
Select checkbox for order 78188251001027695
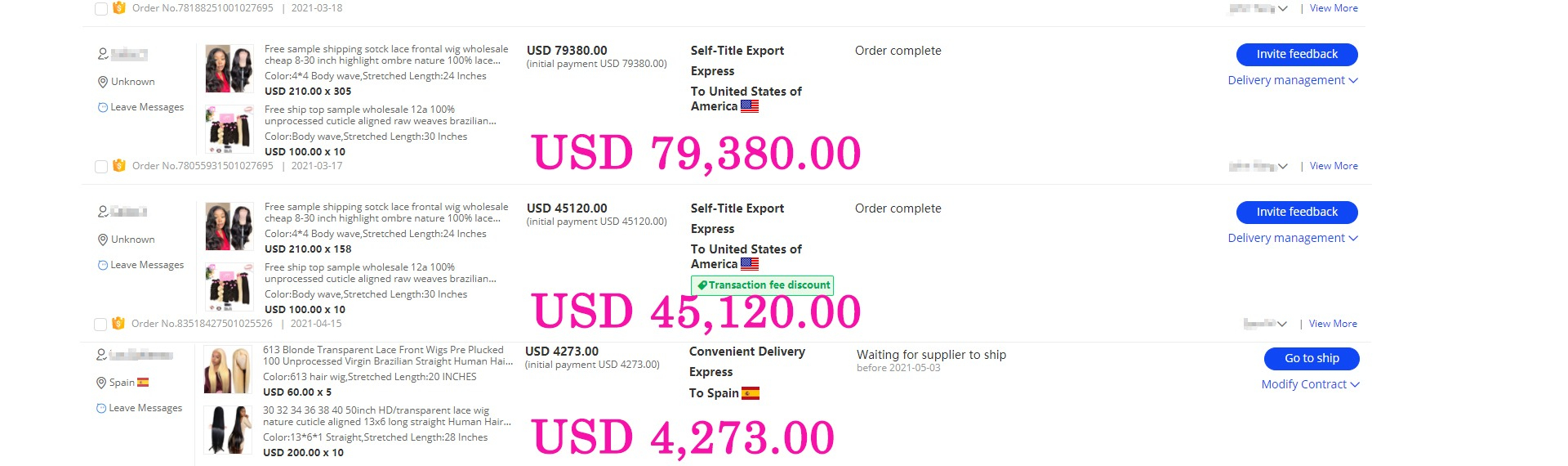[101, 9]
